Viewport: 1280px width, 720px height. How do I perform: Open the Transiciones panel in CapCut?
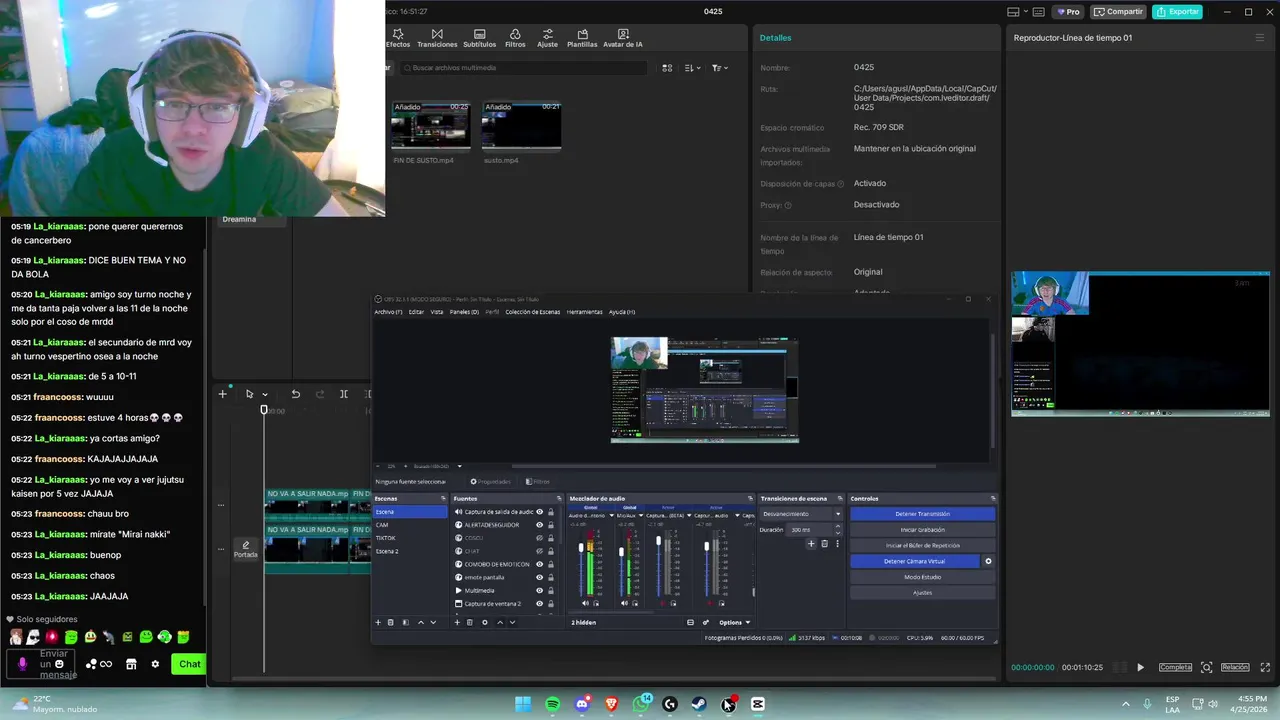437,38
